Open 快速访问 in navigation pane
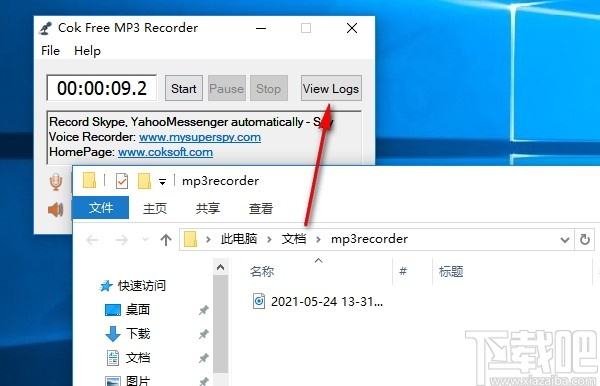 tap(132, 285)
